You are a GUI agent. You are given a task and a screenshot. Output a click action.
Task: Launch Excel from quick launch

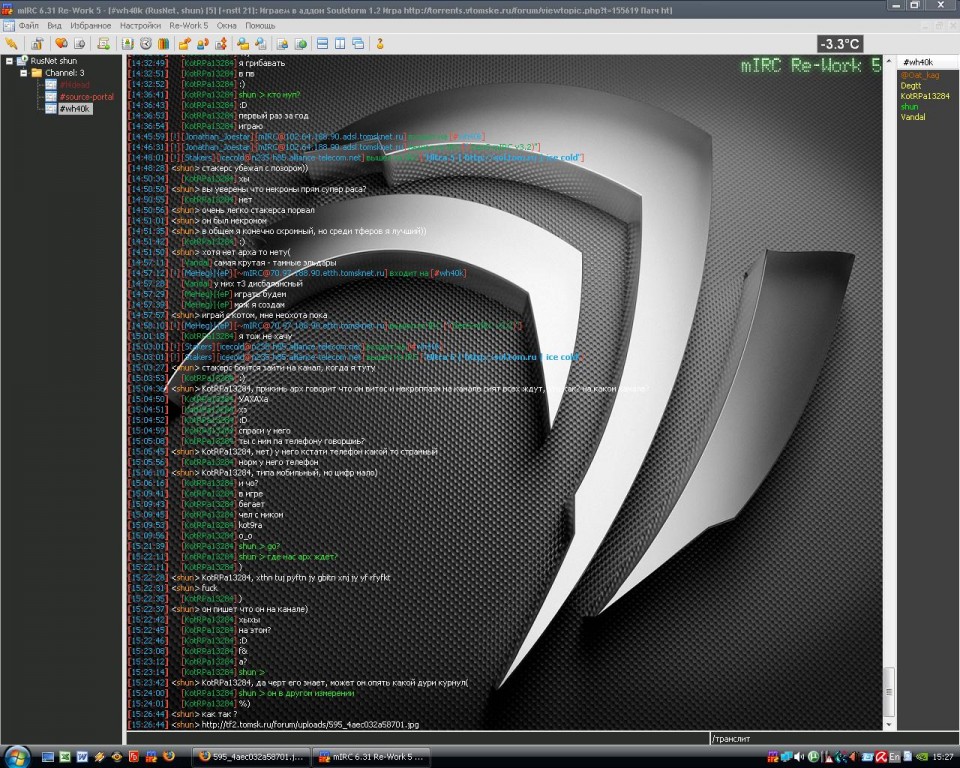(65, 757)
